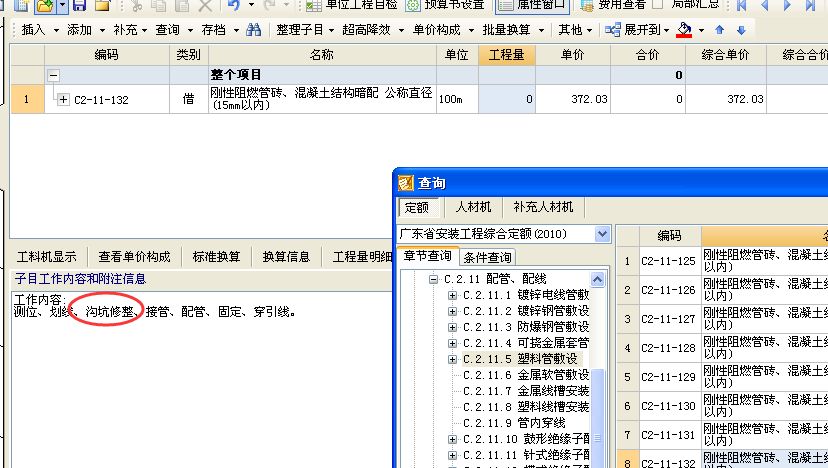Viewport: 828px width, 468px height.
Task: Click the 查询 dialog title icon
Action: pyautogui.click(x=406, y=183)
